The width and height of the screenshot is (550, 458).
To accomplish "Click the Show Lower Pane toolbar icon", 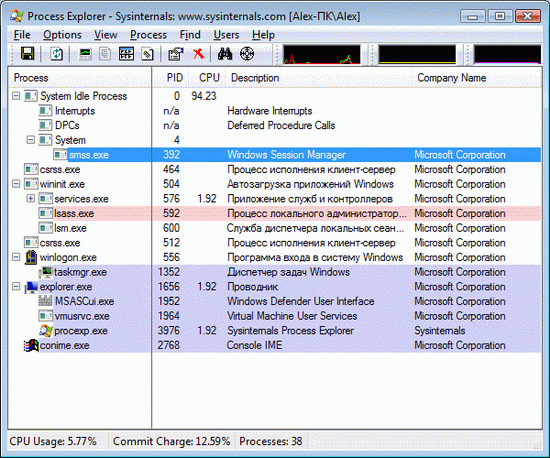I will tap(126, 54).
